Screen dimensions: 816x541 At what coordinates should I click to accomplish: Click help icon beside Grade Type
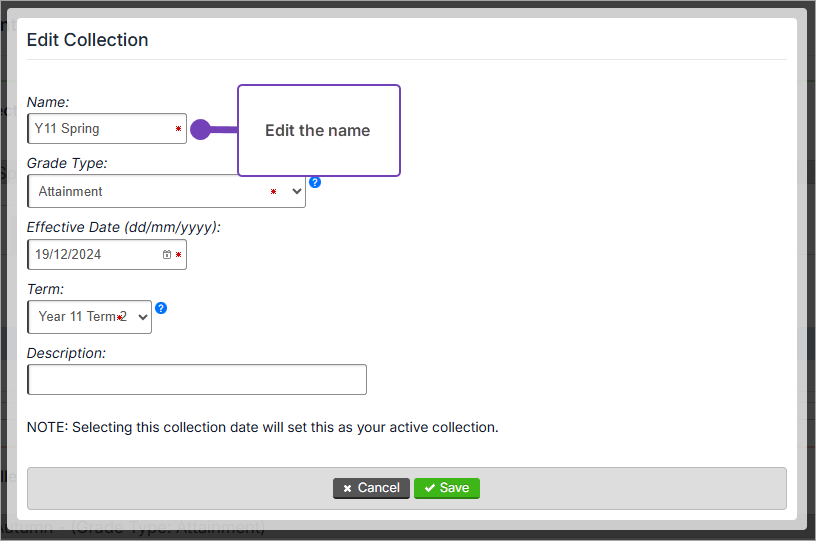coord(315,182)
